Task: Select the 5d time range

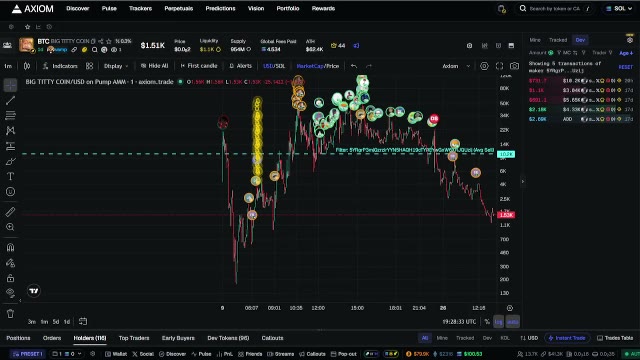Action: point(56,322)
